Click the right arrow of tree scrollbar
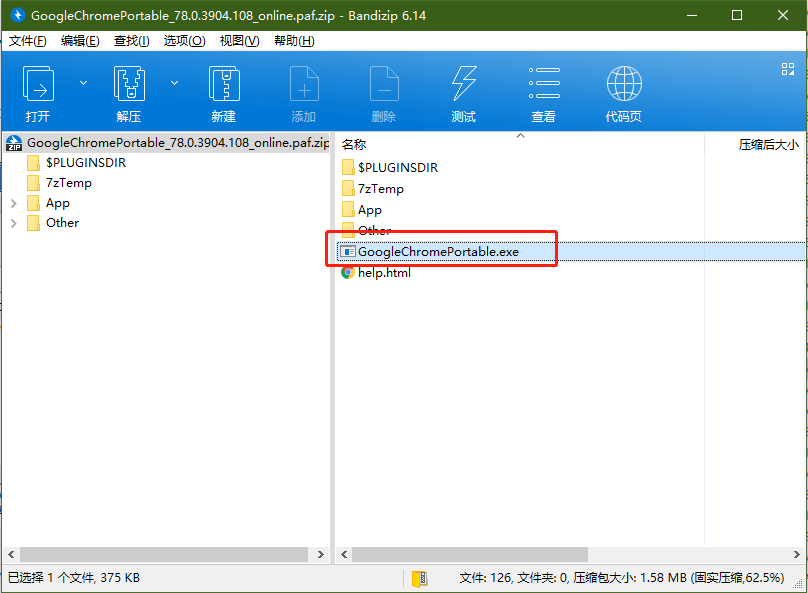The width and height of the screenshot is (808, 593). pyautogui.click(x=321, y=554)
